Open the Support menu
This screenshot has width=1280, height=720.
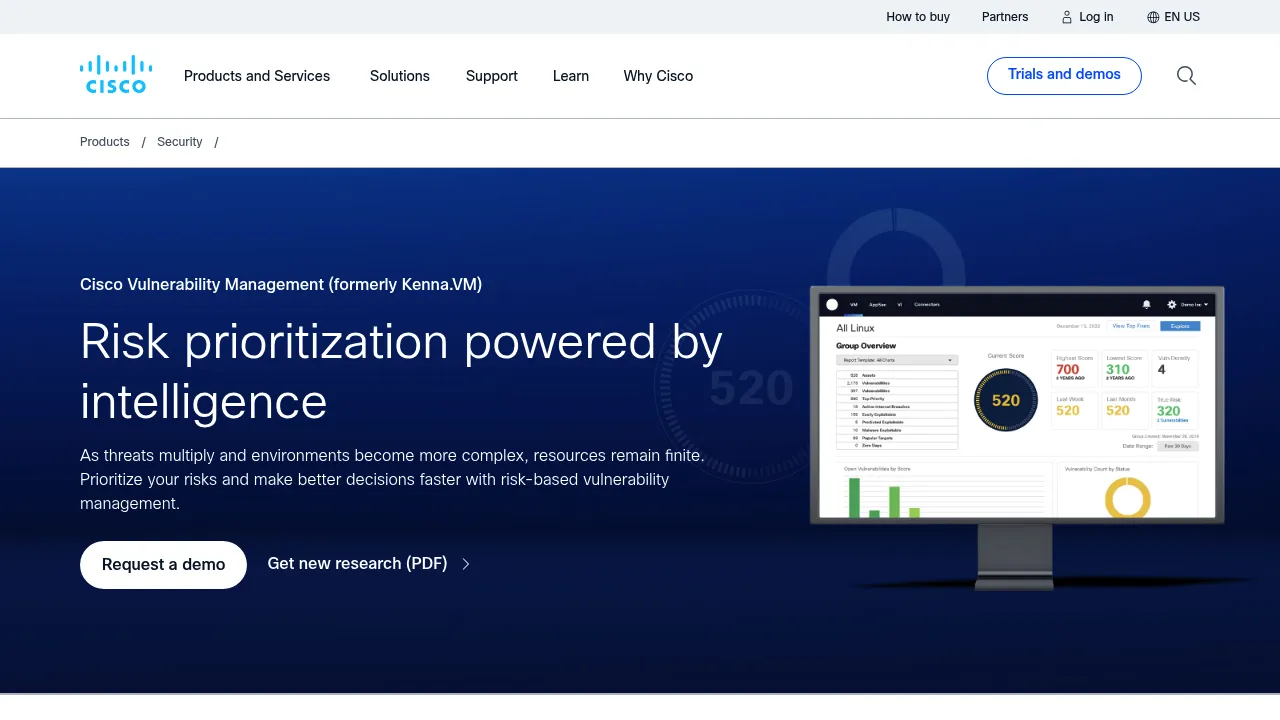coord(492,76)
